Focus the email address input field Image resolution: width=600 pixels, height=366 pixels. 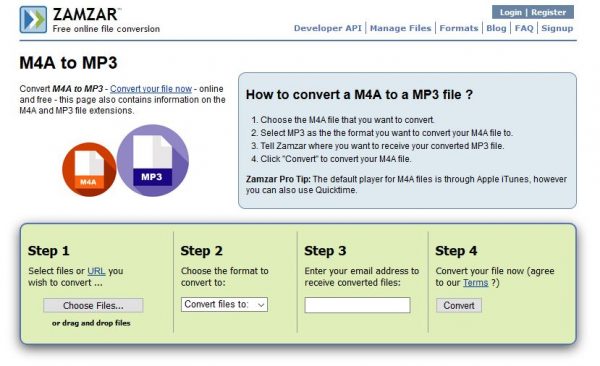pos(357,305)
